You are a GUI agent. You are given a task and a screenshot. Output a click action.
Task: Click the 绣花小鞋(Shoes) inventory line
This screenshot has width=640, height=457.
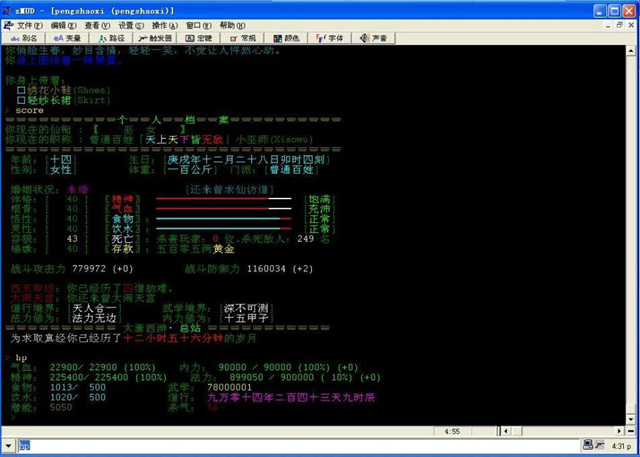click(64, 90)
